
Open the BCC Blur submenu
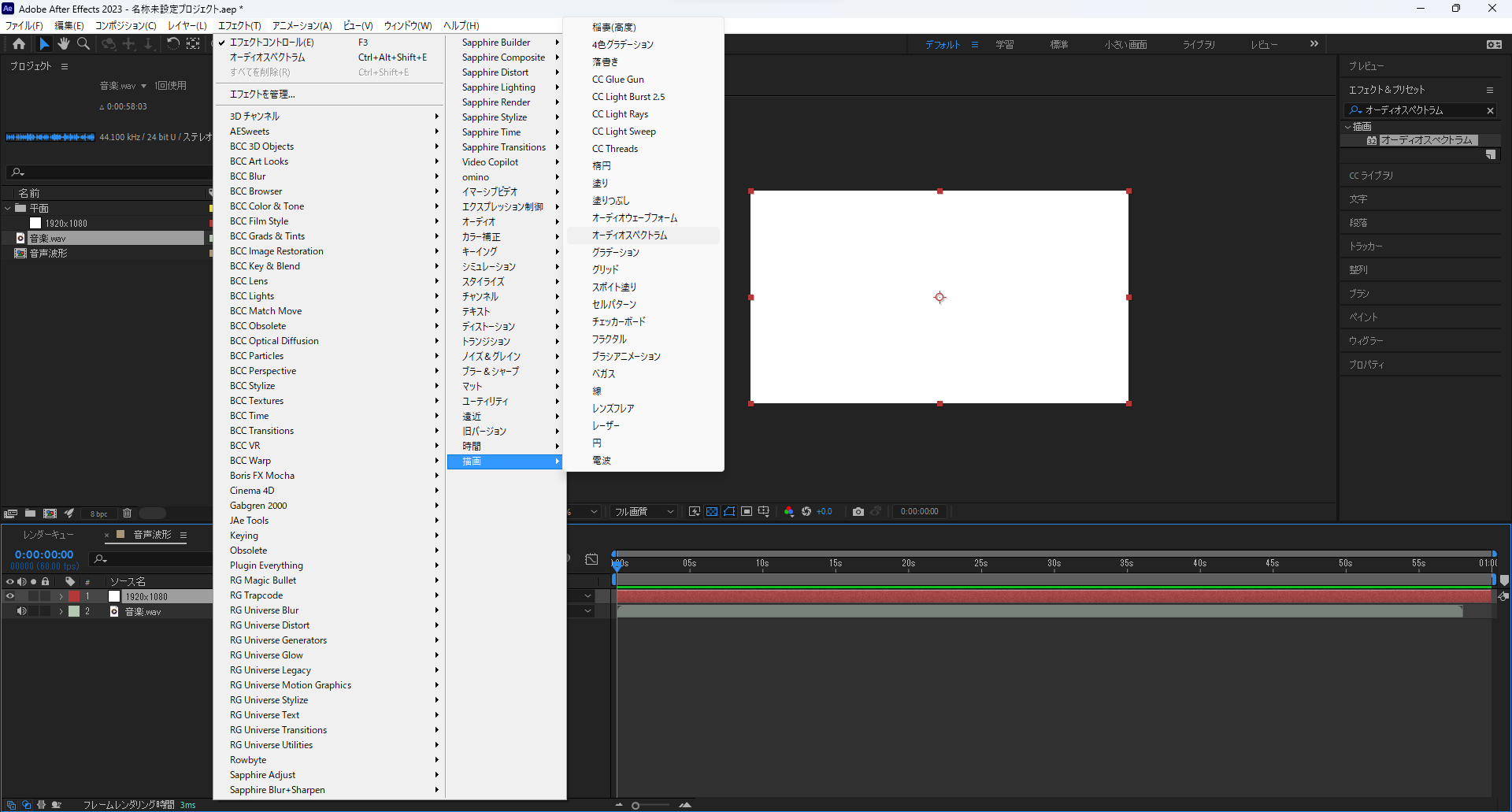point(330,176)
